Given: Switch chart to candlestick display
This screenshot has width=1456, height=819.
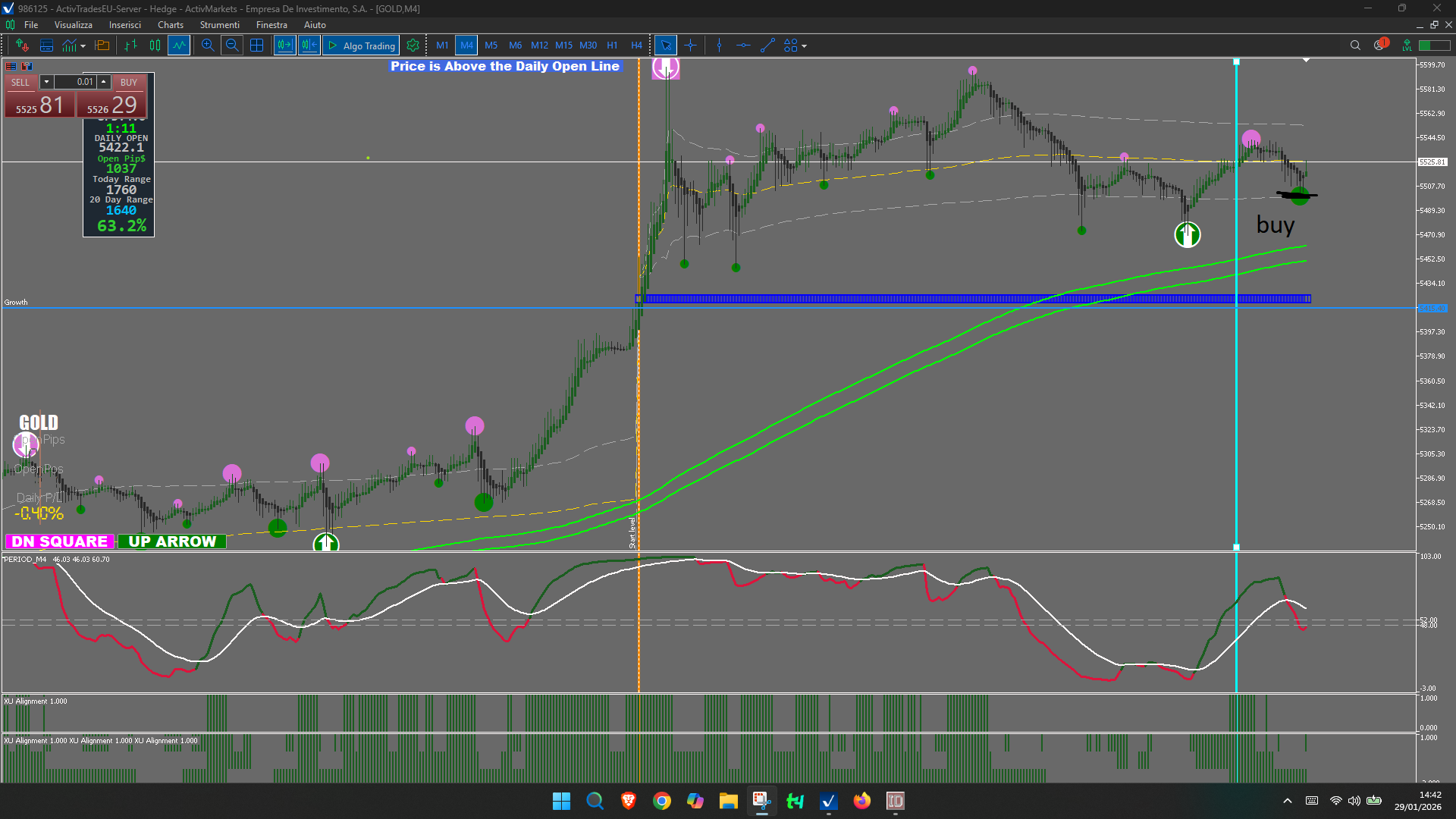Looking at the screenshot, I should [155, 45].
